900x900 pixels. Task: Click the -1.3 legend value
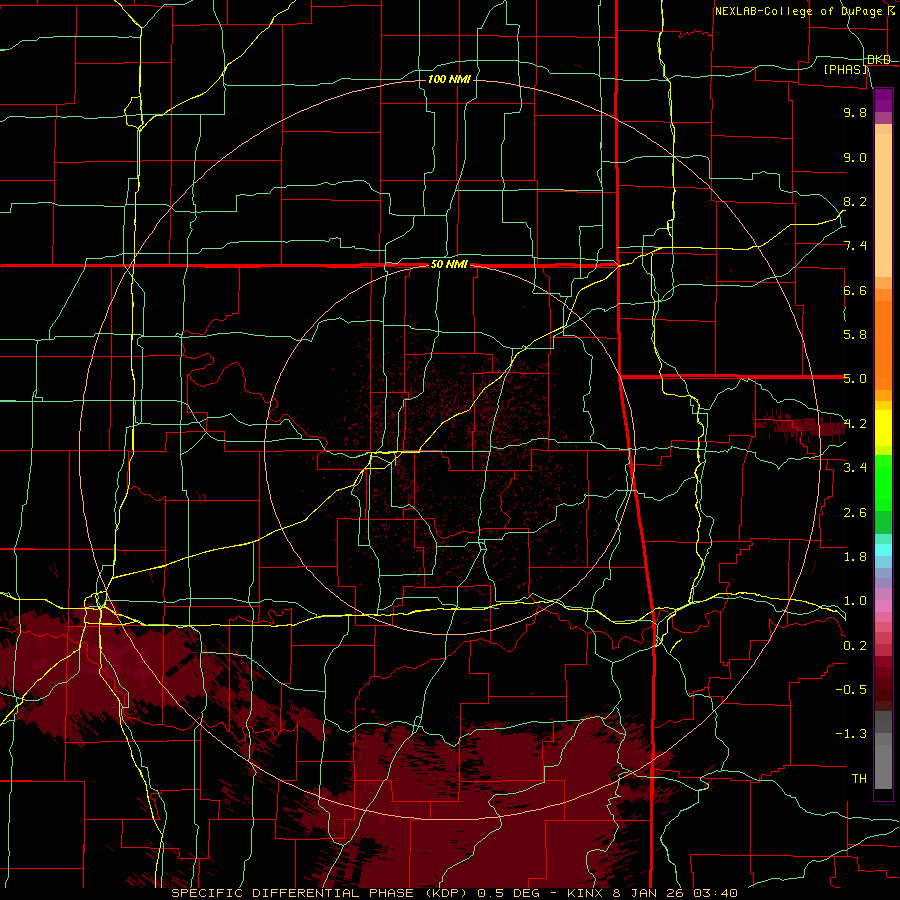(x=851, y=734)
